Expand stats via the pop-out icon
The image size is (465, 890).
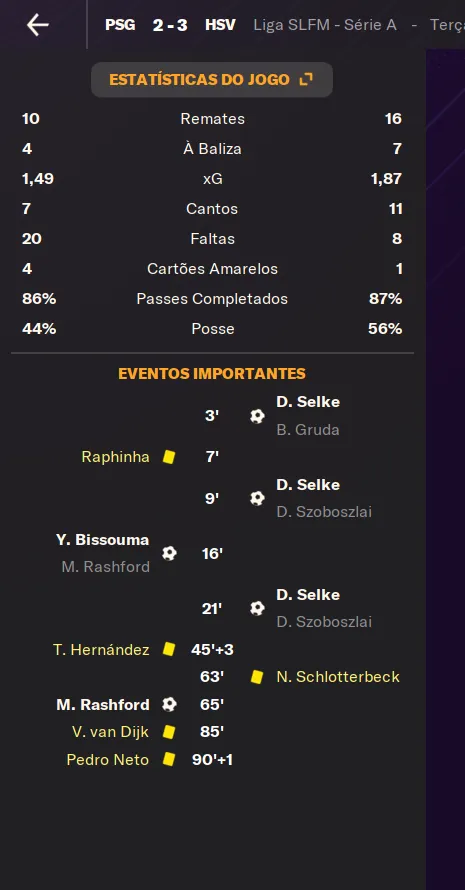(x=305, y=79)
